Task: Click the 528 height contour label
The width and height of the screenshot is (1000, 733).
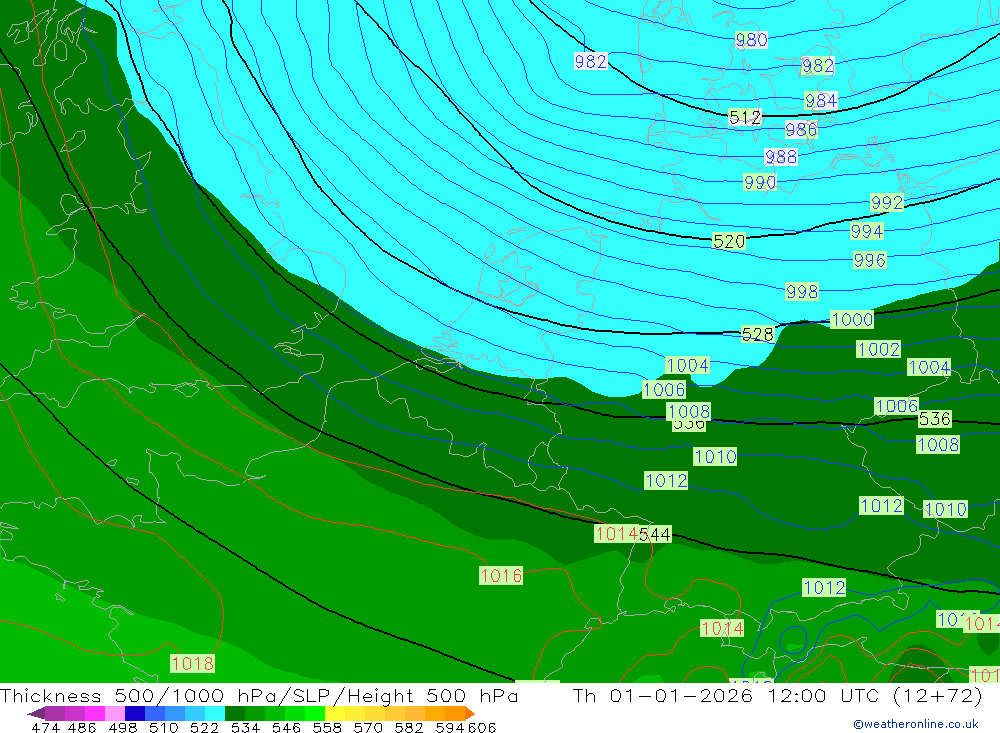Action: (758, 334)
